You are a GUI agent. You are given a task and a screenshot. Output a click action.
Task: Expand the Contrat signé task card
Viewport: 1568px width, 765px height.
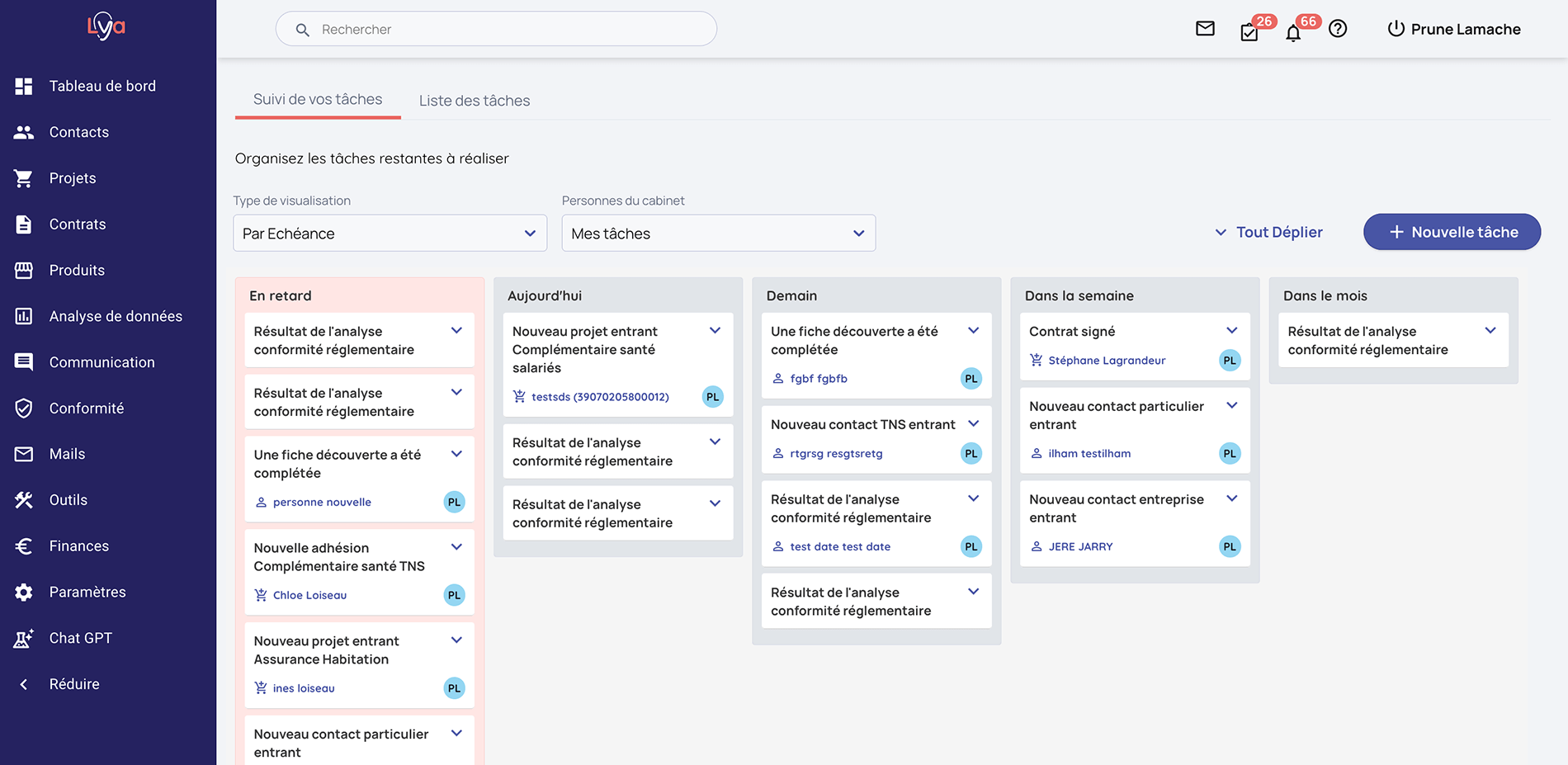pos(1232,331)
